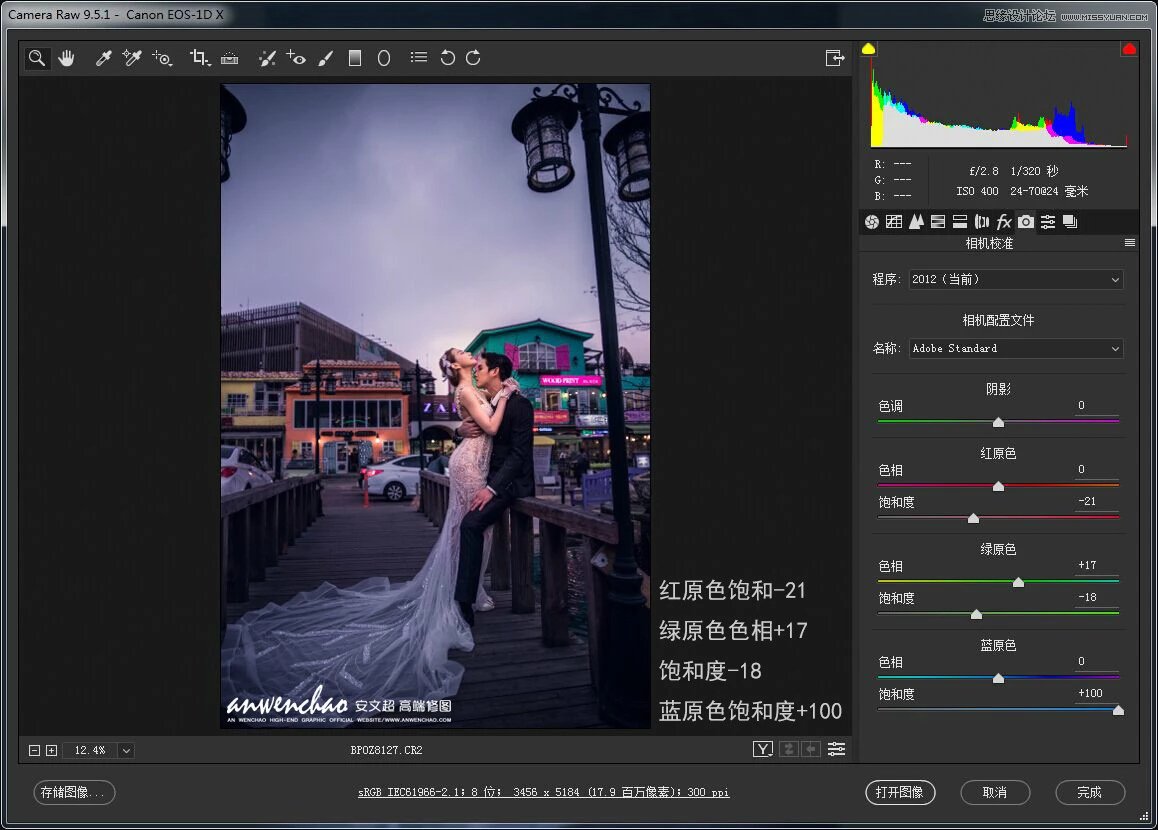Toggle shadow clipping warning triangle
This screenshot has height=830, width=1158.
pos(868,49)
